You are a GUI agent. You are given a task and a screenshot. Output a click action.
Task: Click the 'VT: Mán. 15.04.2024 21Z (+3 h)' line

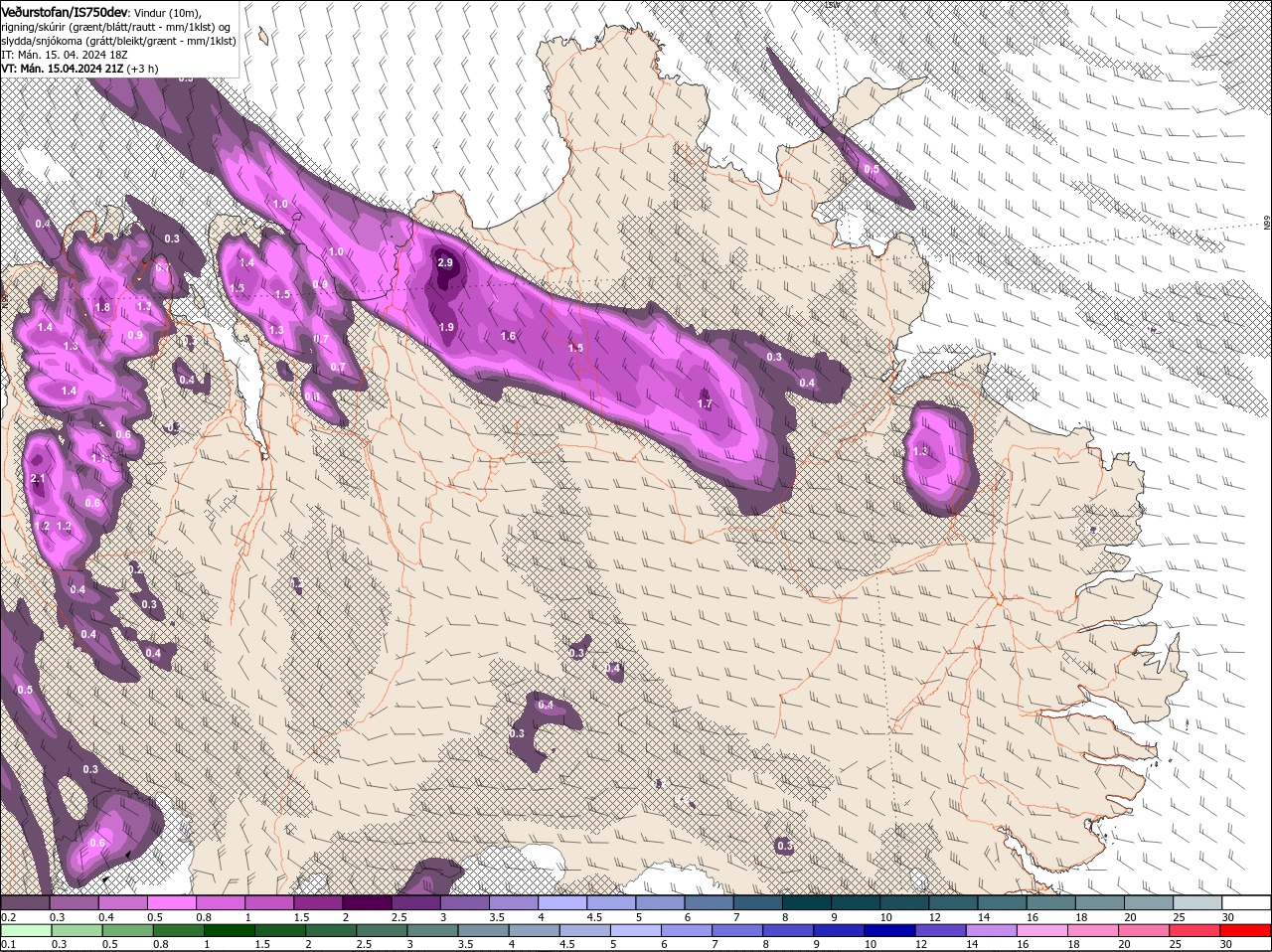point(79,68)
